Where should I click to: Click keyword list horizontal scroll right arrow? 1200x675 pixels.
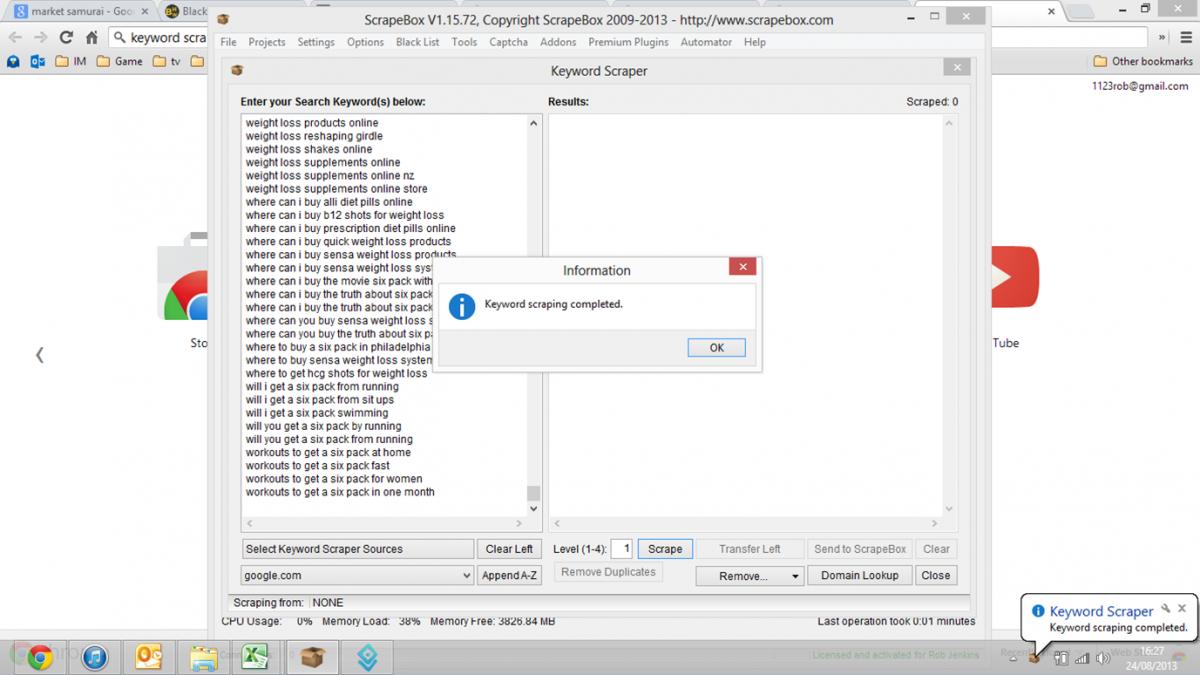pyautogui.click(x=519, y=523)
